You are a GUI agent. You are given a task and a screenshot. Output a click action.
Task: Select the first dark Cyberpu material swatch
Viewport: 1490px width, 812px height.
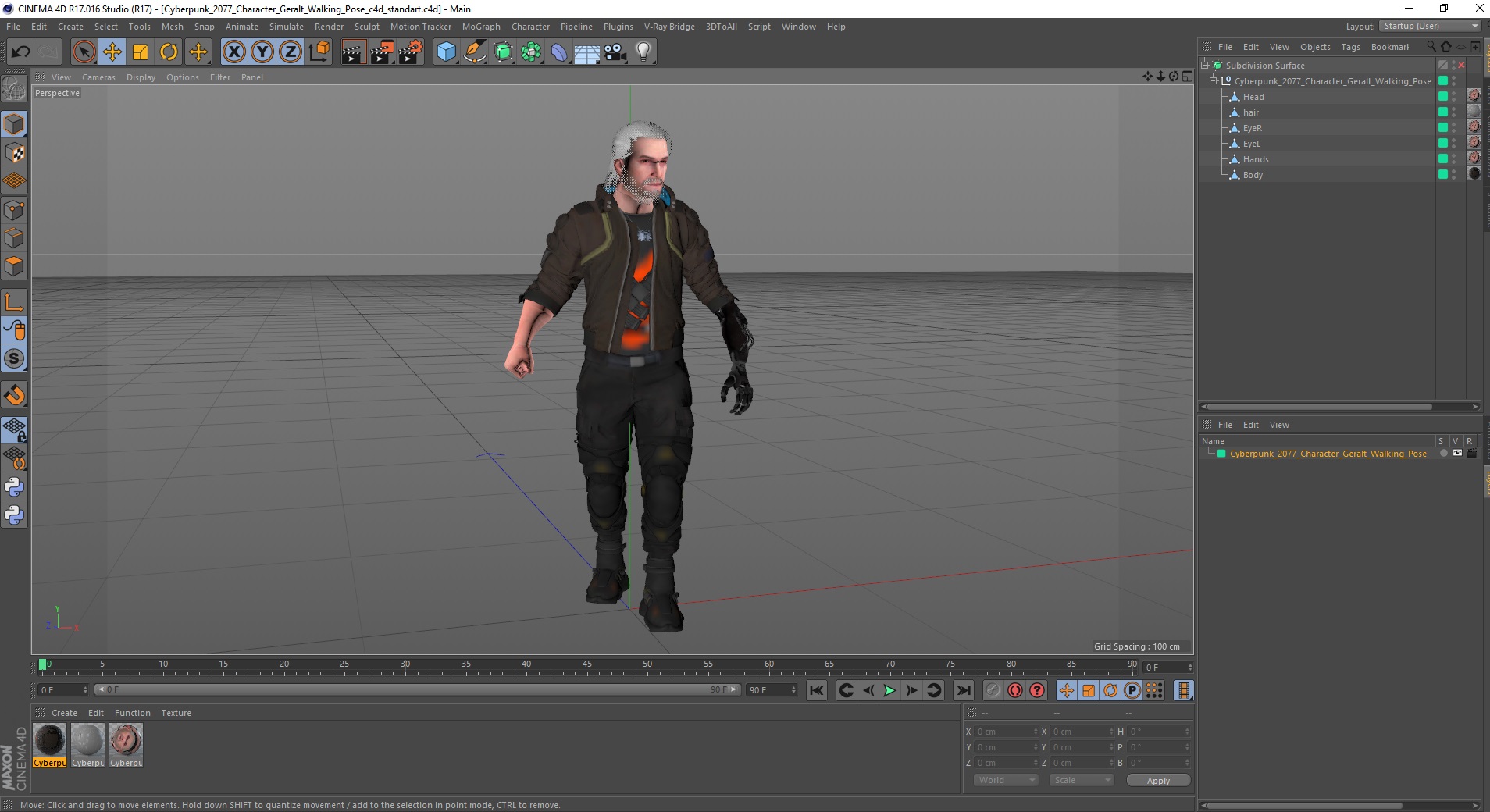49,740
